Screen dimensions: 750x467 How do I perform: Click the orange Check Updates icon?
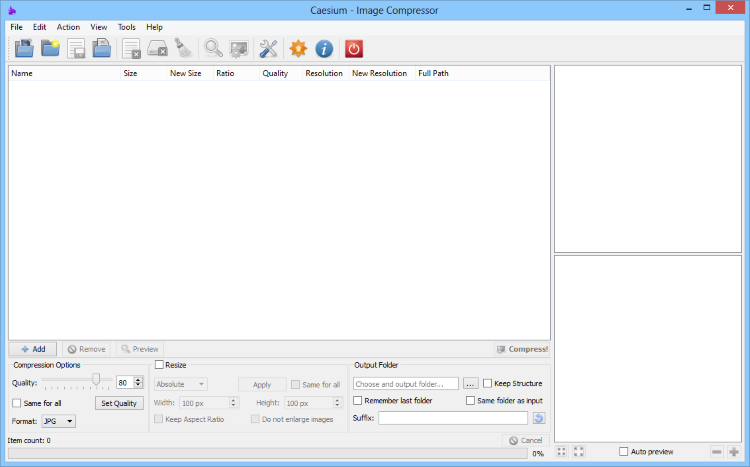(298, 48)
